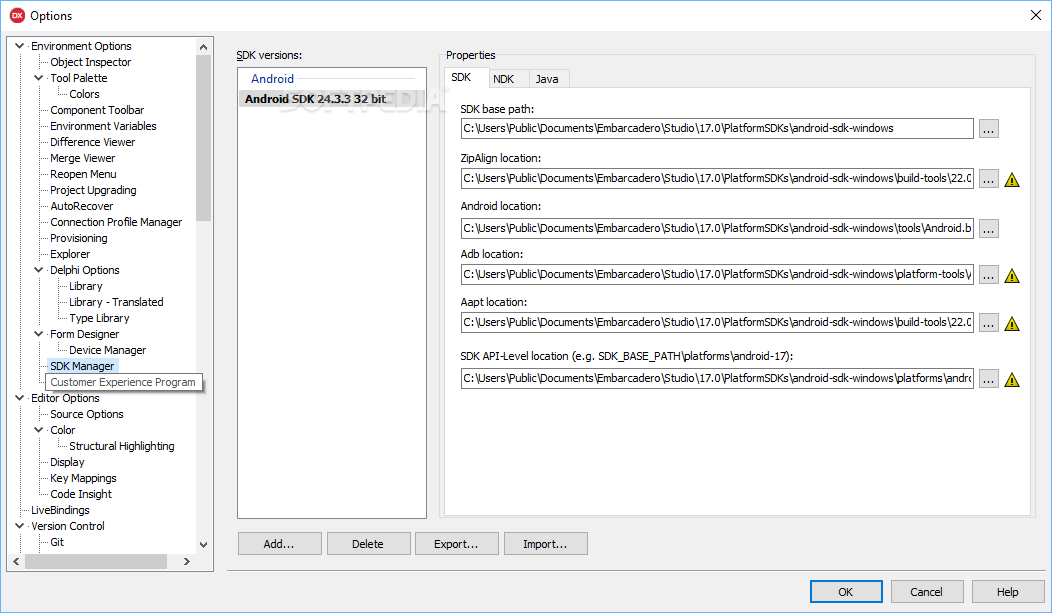
Task: Click the Android location field
Action: point(717,229)
